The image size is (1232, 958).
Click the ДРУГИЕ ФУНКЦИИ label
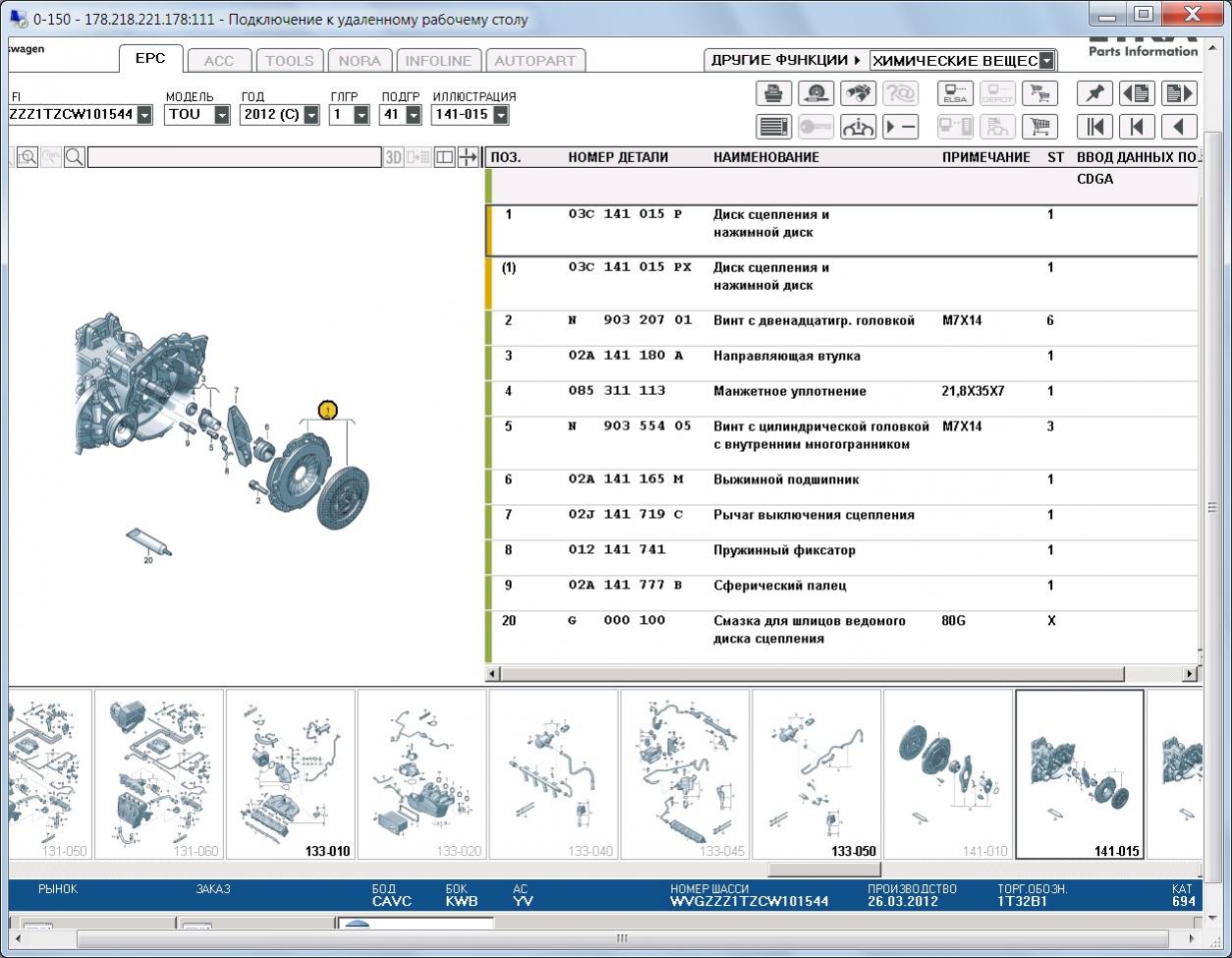pyautogui.click(x=779, y=60)
